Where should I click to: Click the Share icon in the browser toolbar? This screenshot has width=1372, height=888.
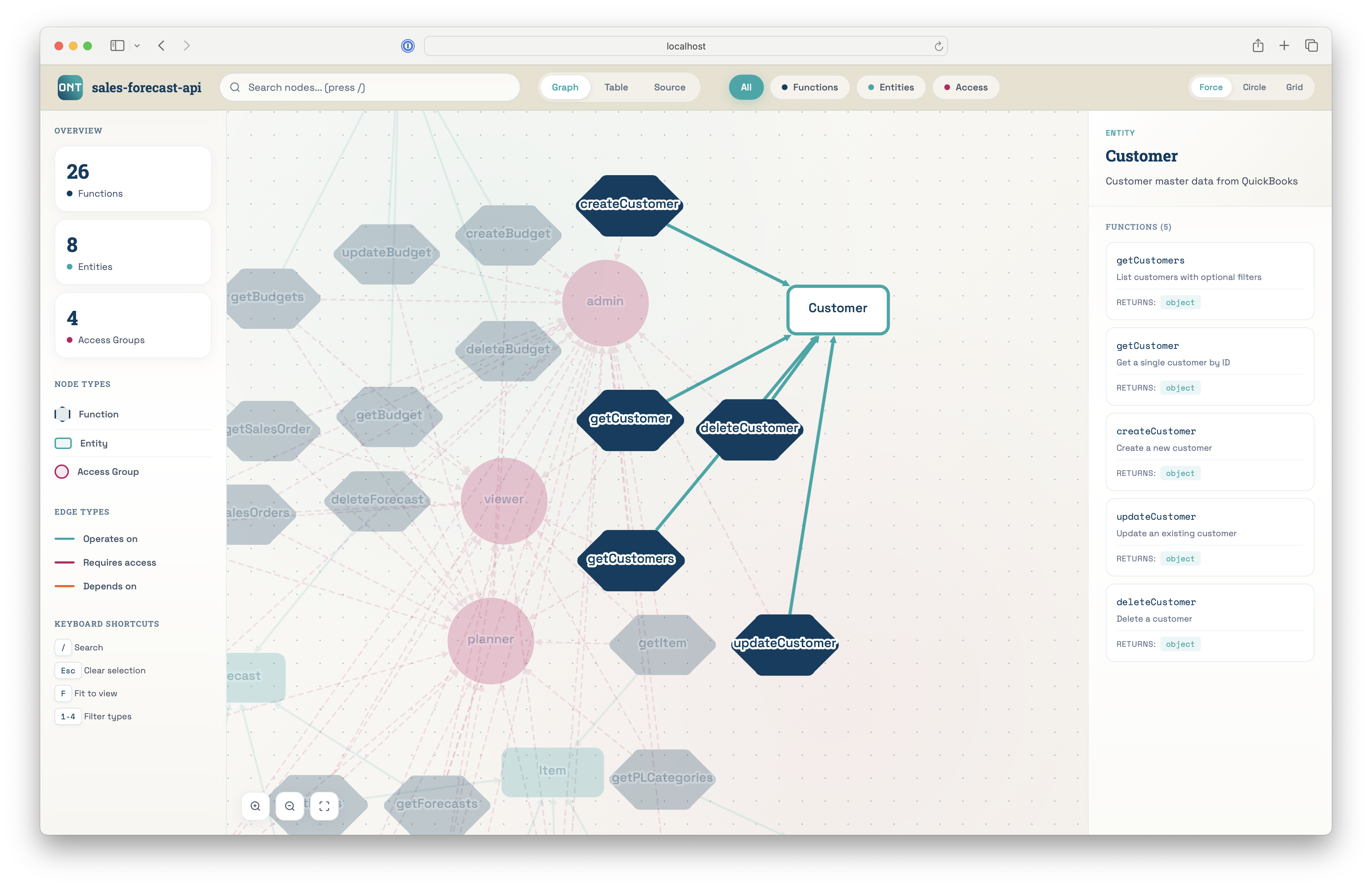click(1258, 46)
